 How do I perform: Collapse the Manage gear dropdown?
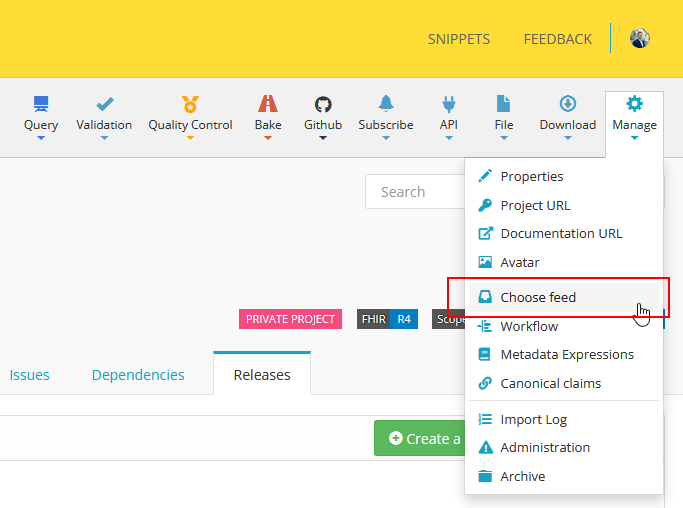(634, 118)
